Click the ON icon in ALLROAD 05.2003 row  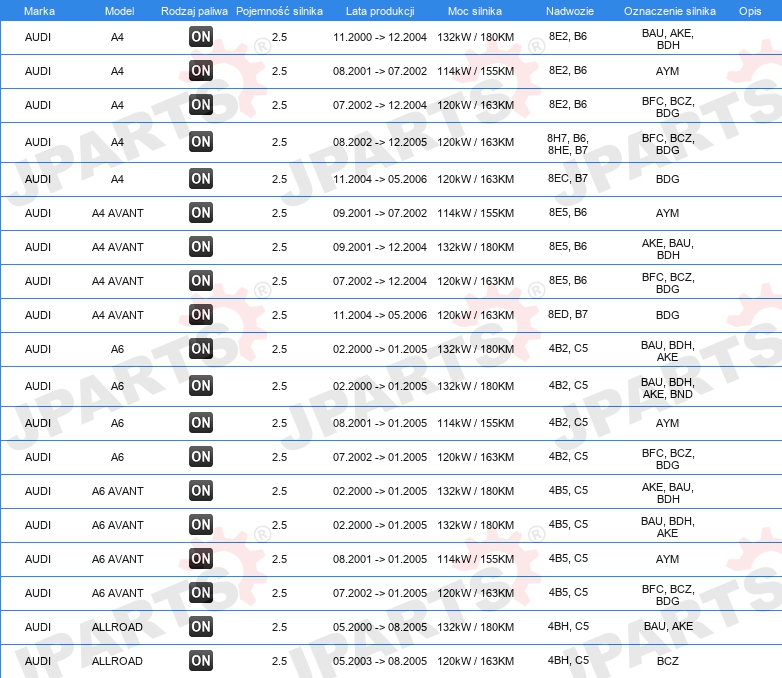click(x=201, y=660)
